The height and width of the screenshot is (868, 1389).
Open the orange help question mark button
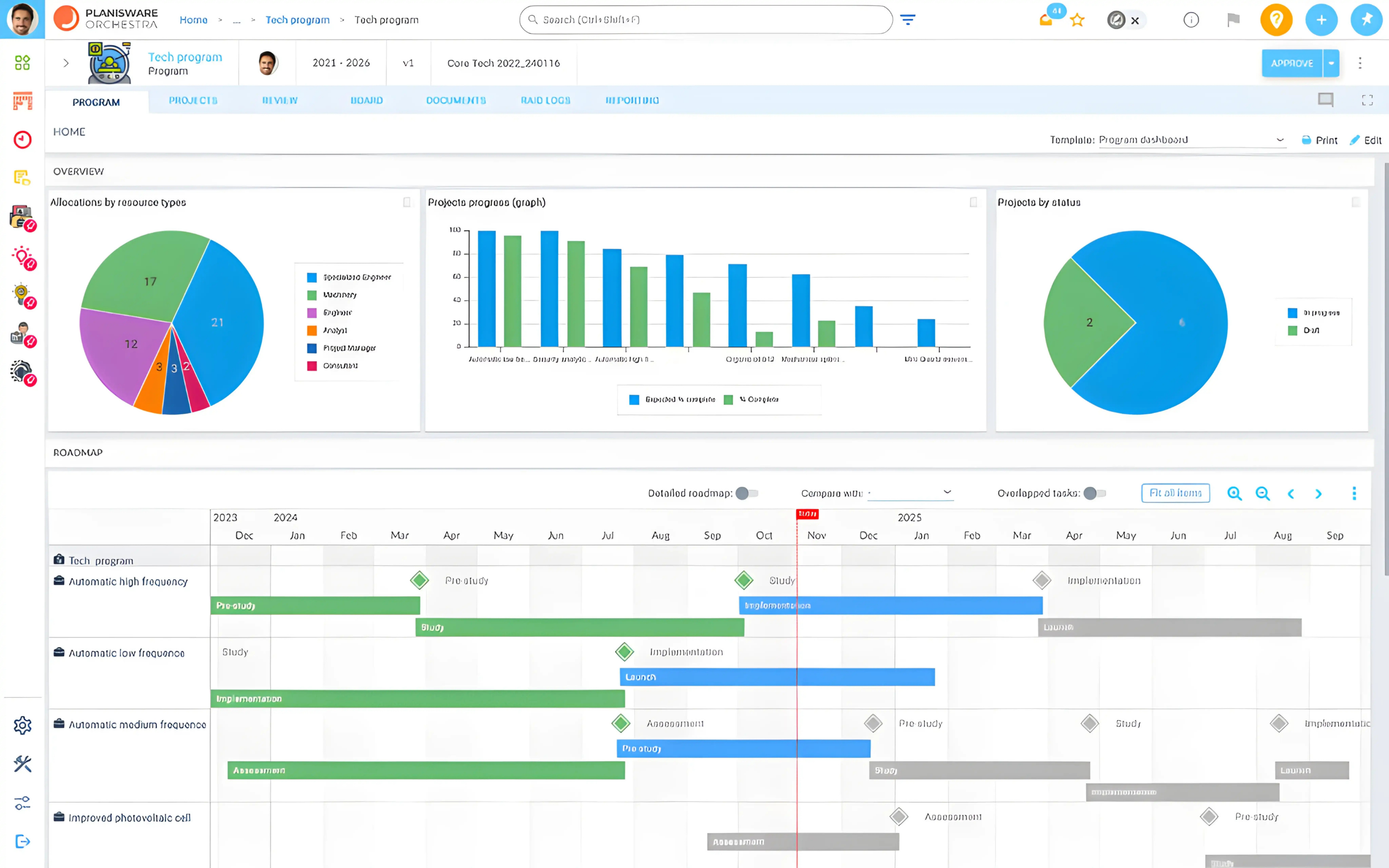[x=1276, y=20]
